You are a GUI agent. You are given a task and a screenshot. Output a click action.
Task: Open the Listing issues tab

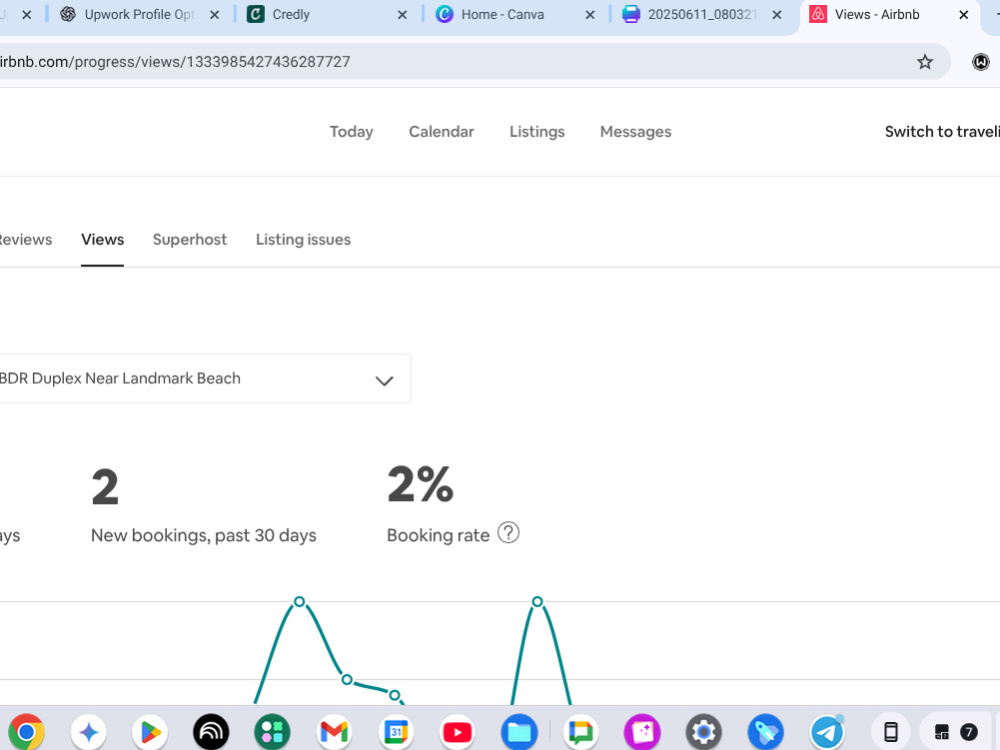[x=303, y=240]
